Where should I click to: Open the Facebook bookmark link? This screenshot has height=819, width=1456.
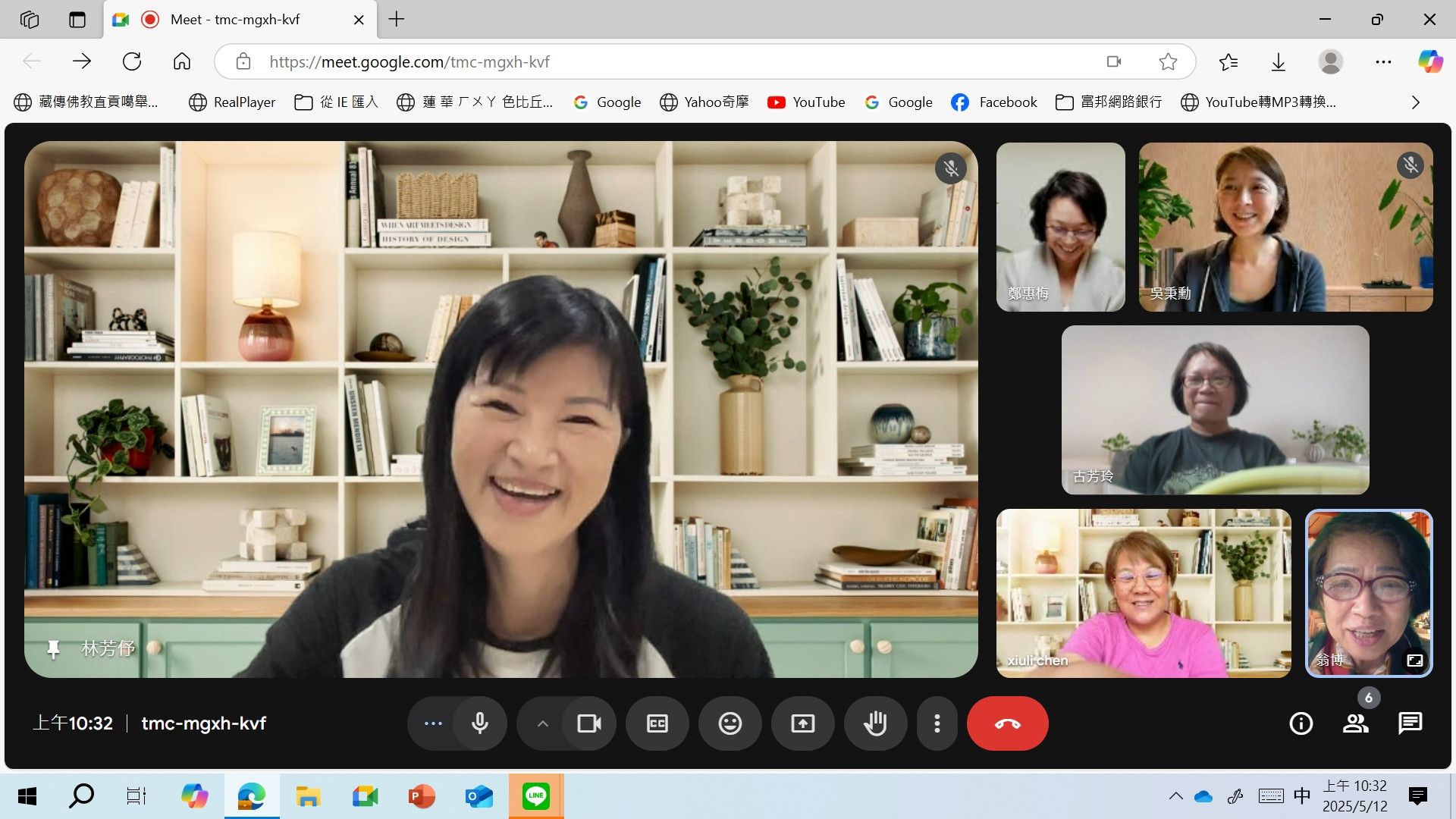coord(994,102)
